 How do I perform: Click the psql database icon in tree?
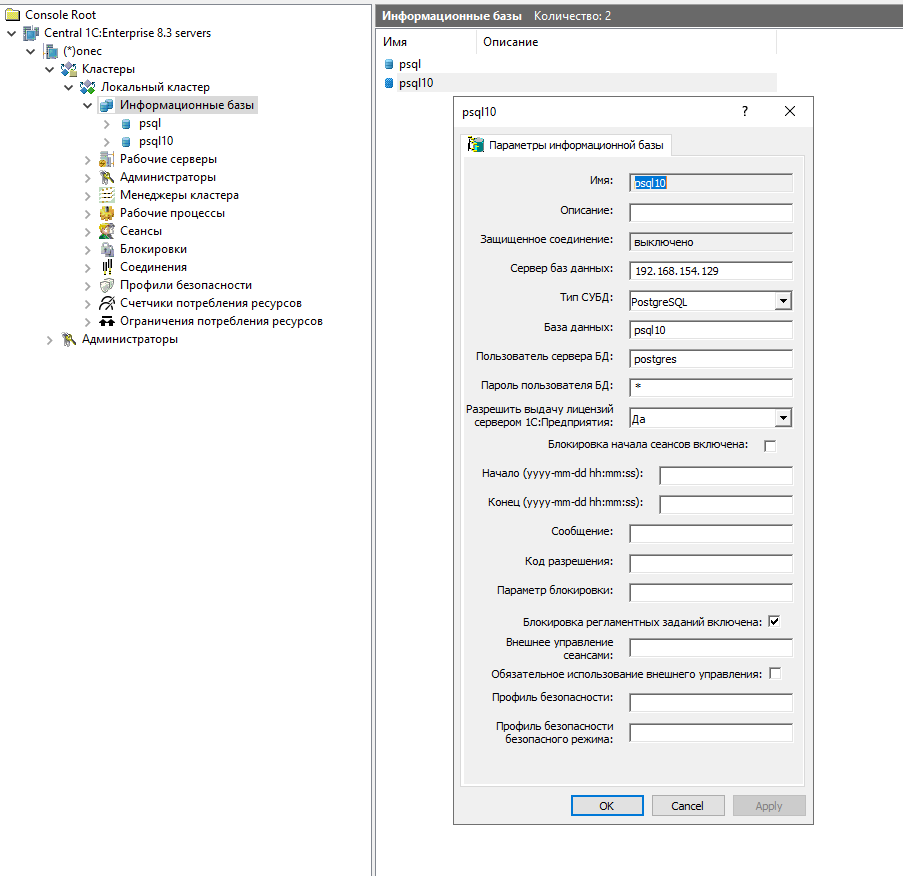point(126,124)
